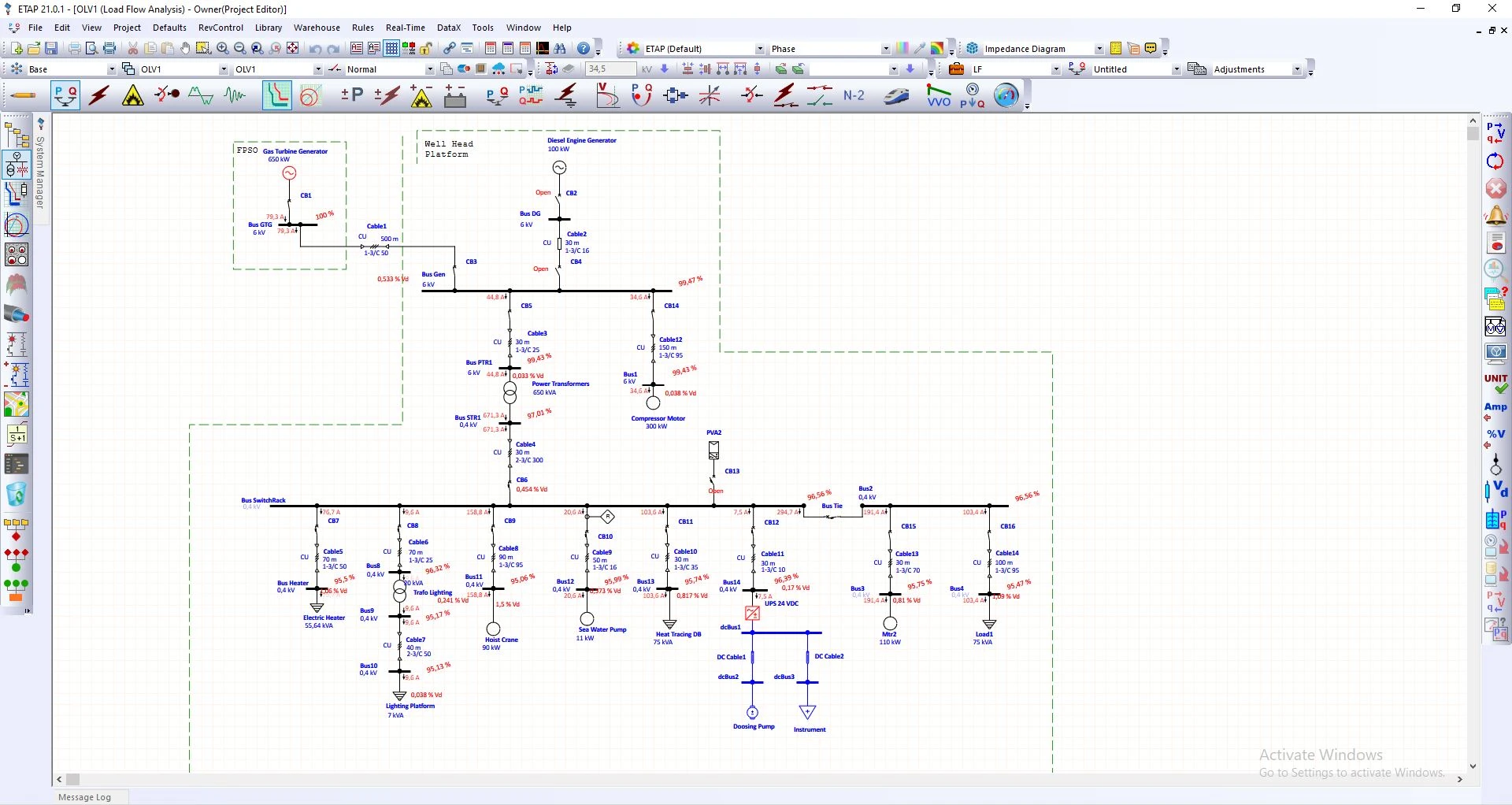
Task: Activate Load Flow Analysis mode icon
Action: tap(65, 96)
